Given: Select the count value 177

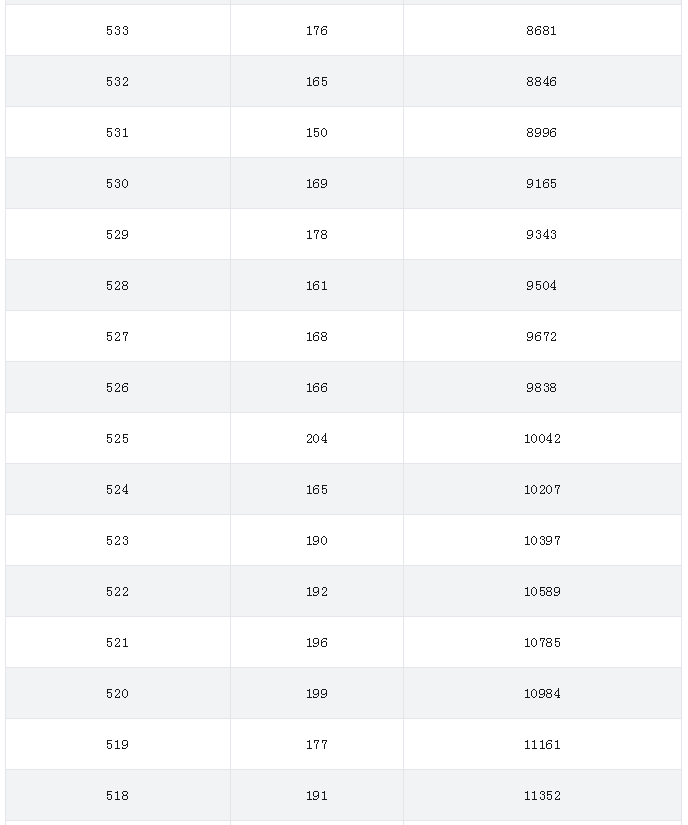Looking at the screenshot, I should click(x=317, y=745).
